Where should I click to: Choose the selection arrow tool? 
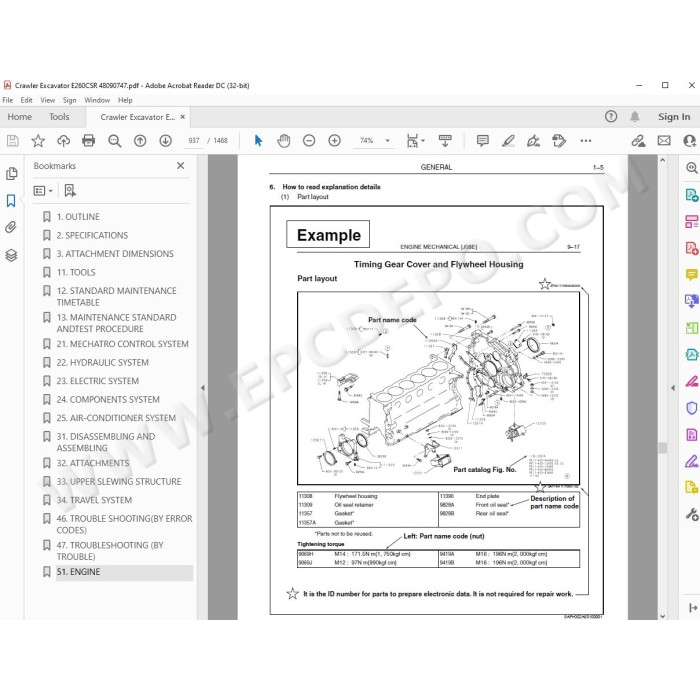[x=258, y=141]
